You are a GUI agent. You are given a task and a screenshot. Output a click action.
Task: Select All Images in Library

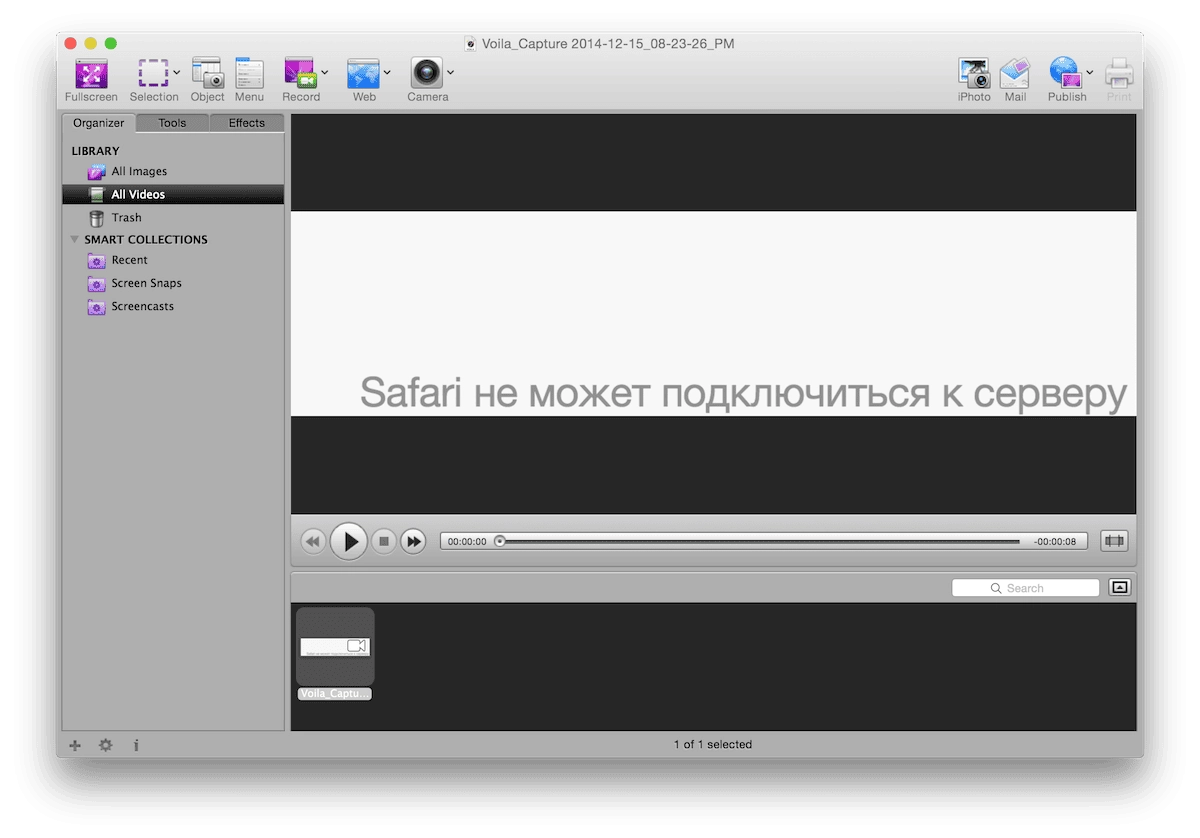pyautogui.click(x=173, y=171)
